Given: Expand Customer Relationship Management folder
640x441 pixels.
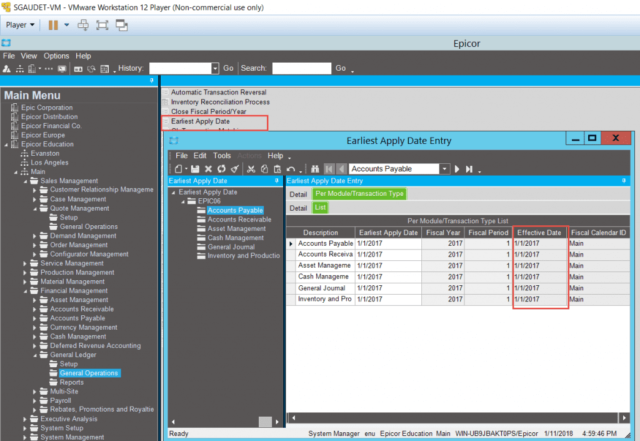Looking at the screenshot, I should tap(35, 190).
